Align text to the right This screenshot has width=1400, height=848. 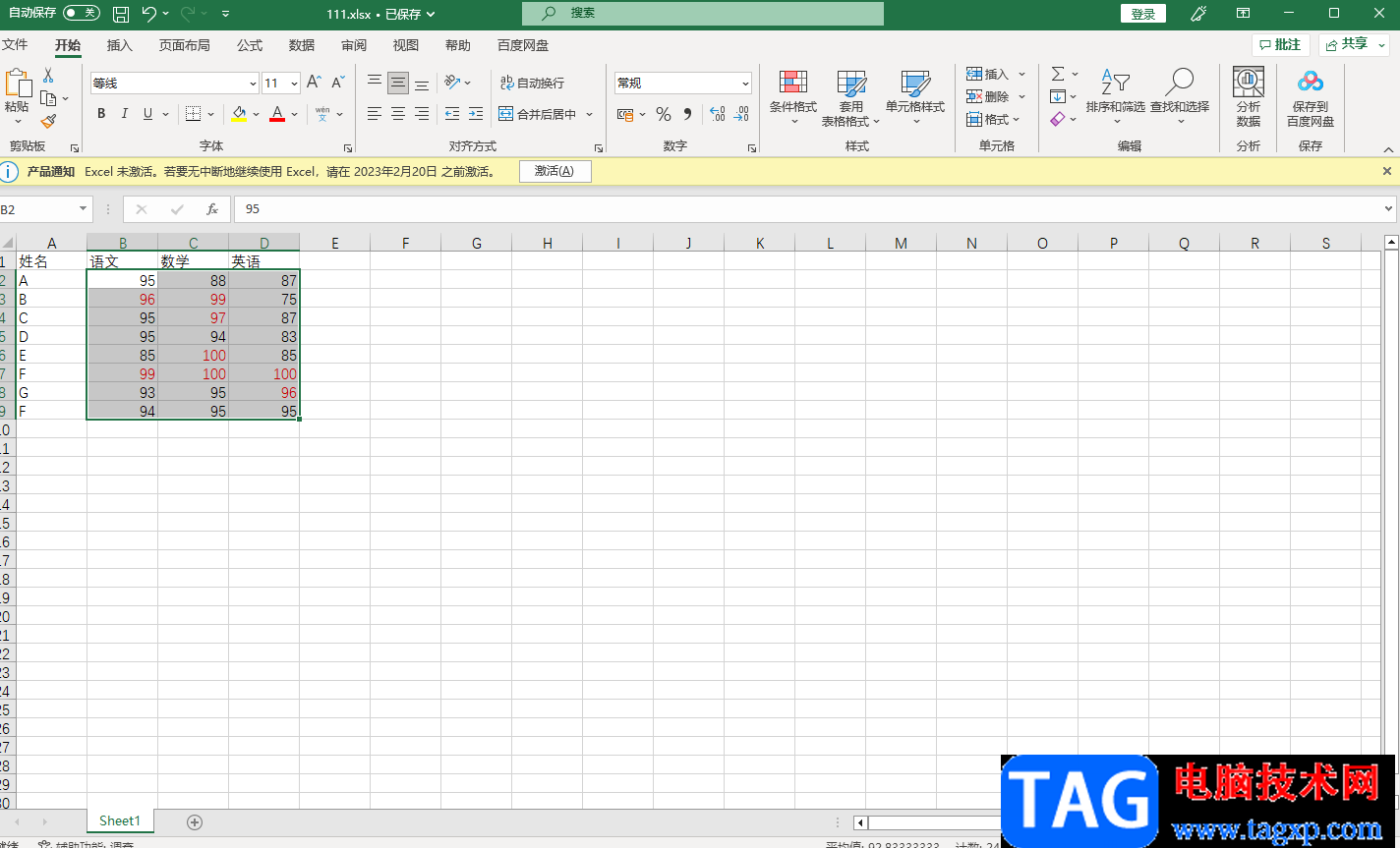click(422, 114)
